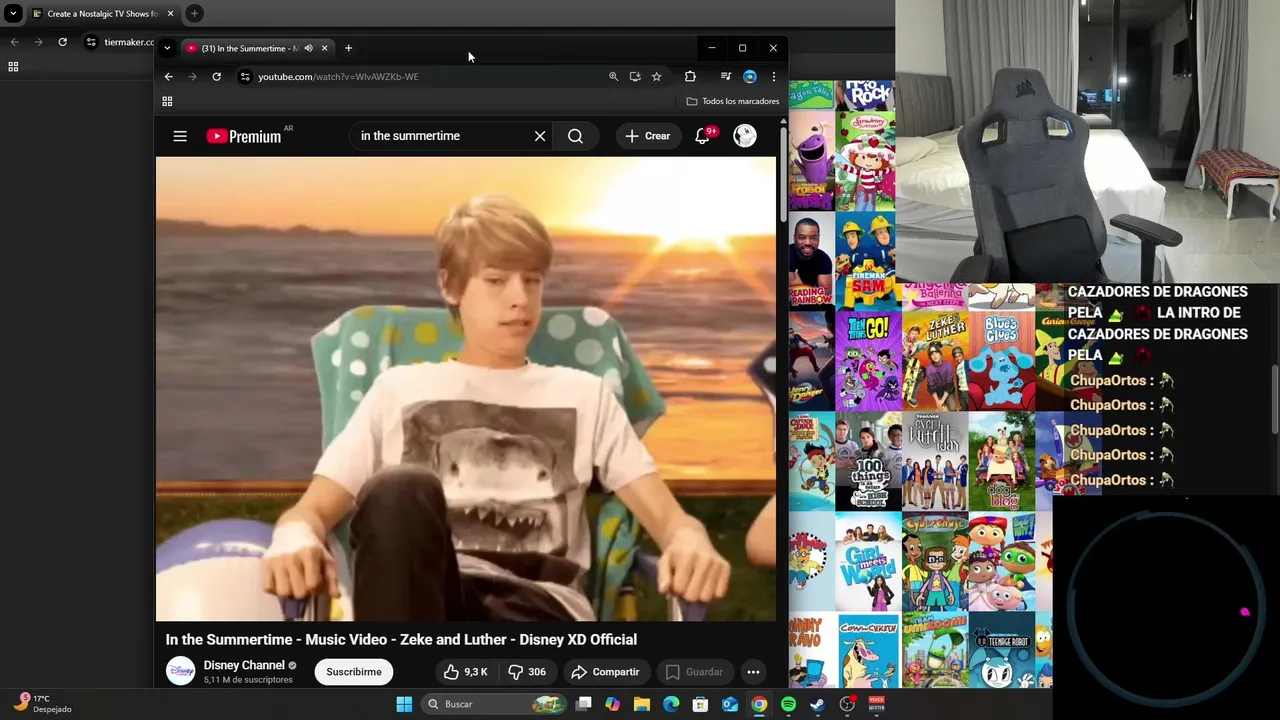Select Cow and Chicken tile in tiermaker

(x=868, y=650)
